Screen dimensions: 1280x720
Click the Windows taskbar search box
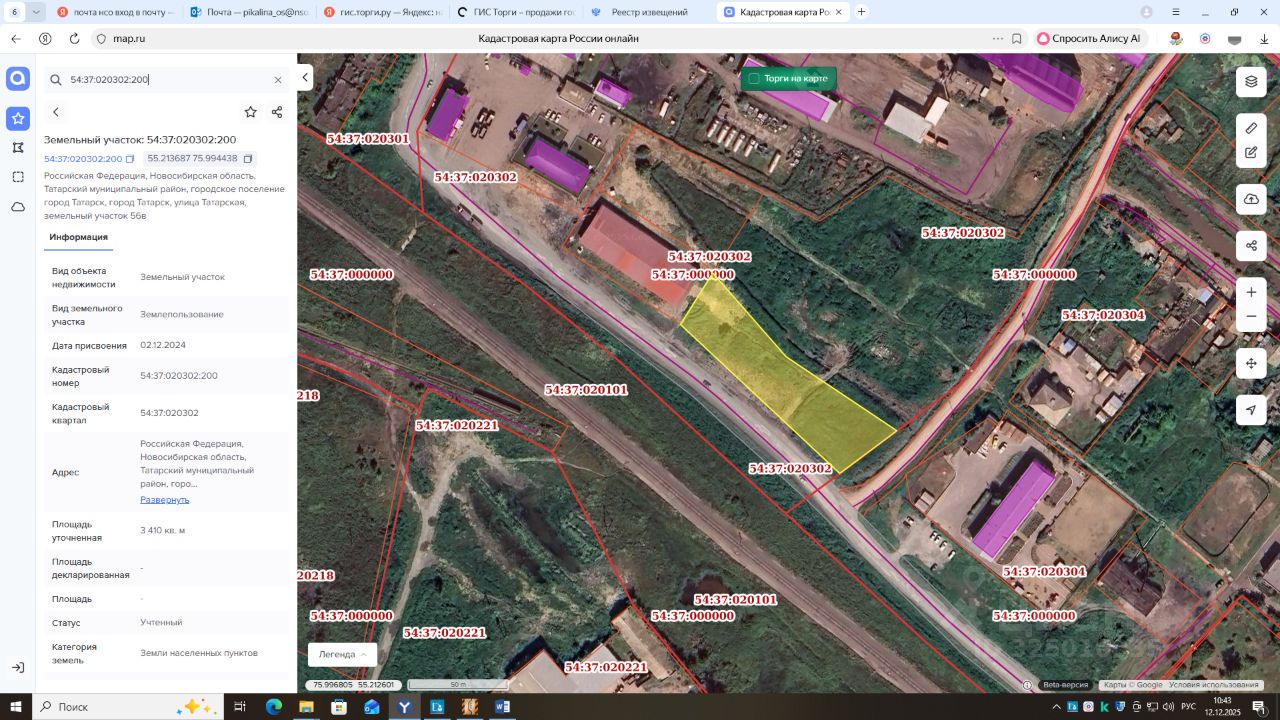click(127, 707)
